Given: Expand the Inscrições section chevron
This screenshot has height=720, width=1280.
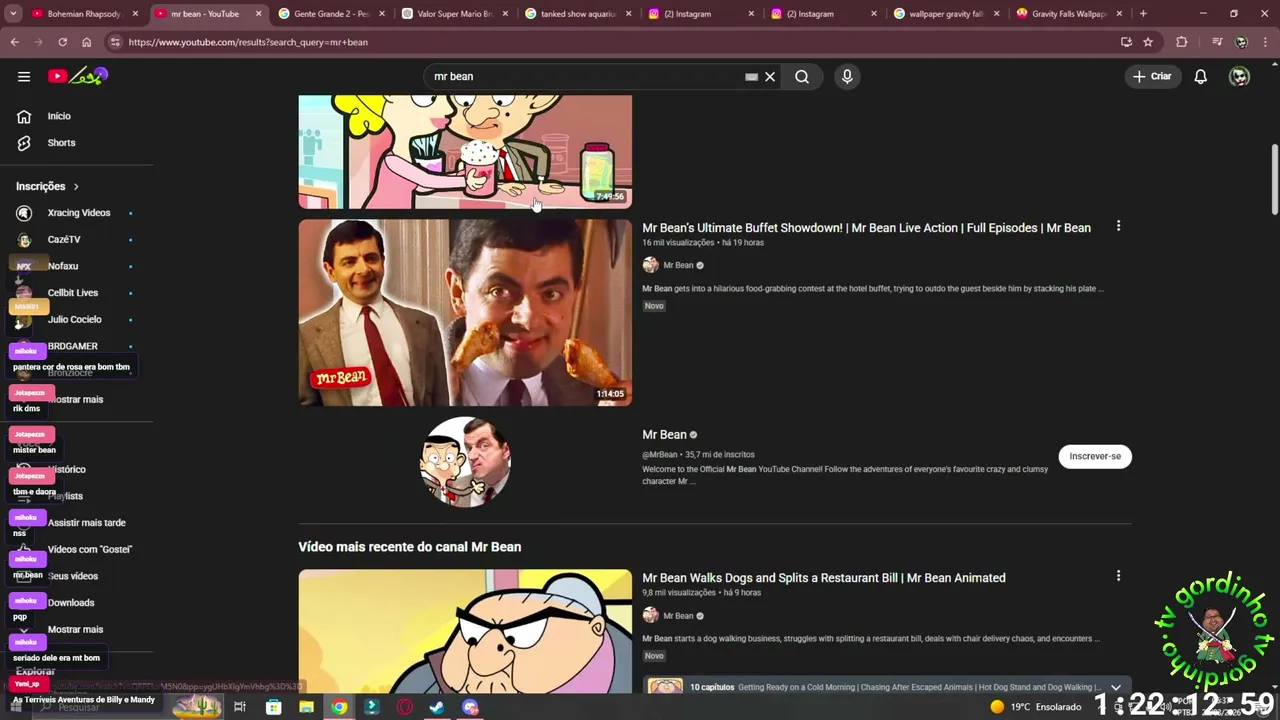Looking at the screenshot, I should pyautogui.click(x=75, y=186).
